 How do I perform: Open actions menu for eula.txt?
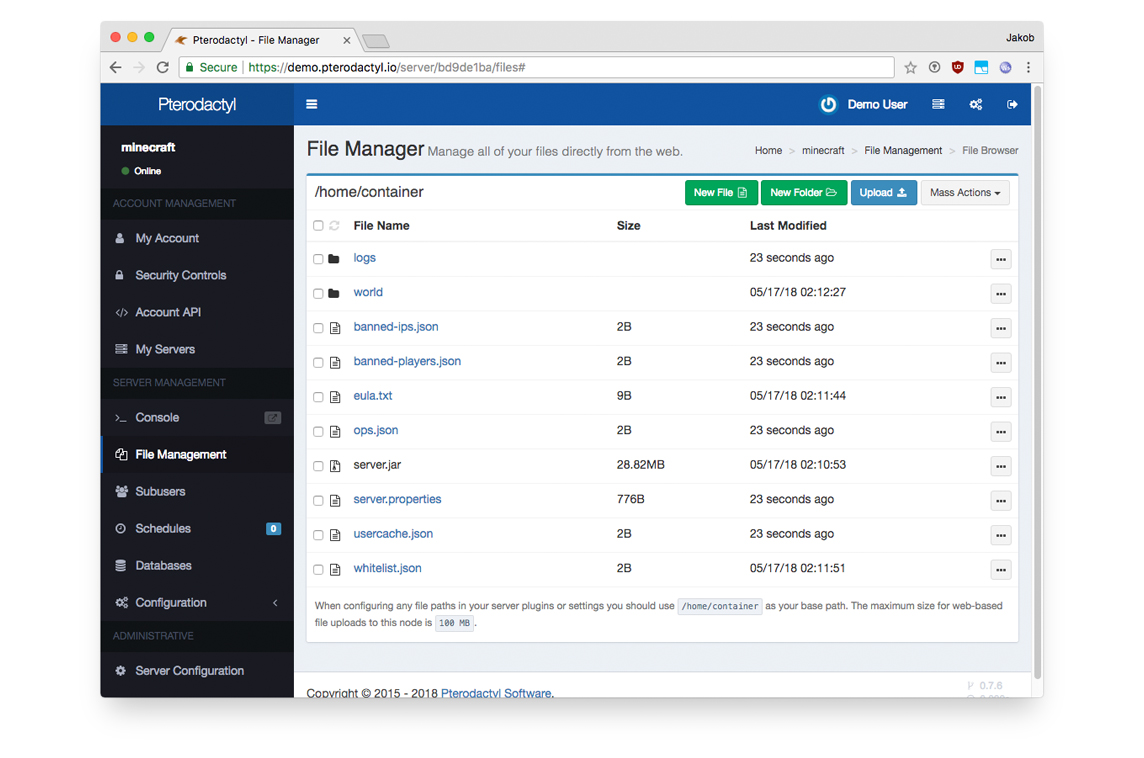pyautogui.click(x=1000, y=397)
